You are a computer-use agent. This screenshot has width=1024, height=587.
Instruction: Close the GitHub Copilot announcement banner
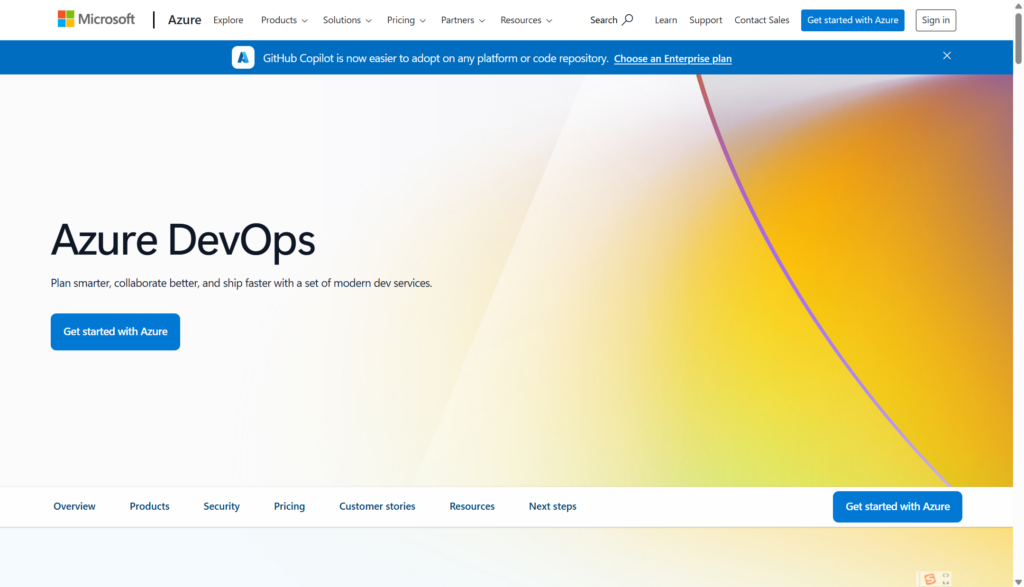coord(947,56)
